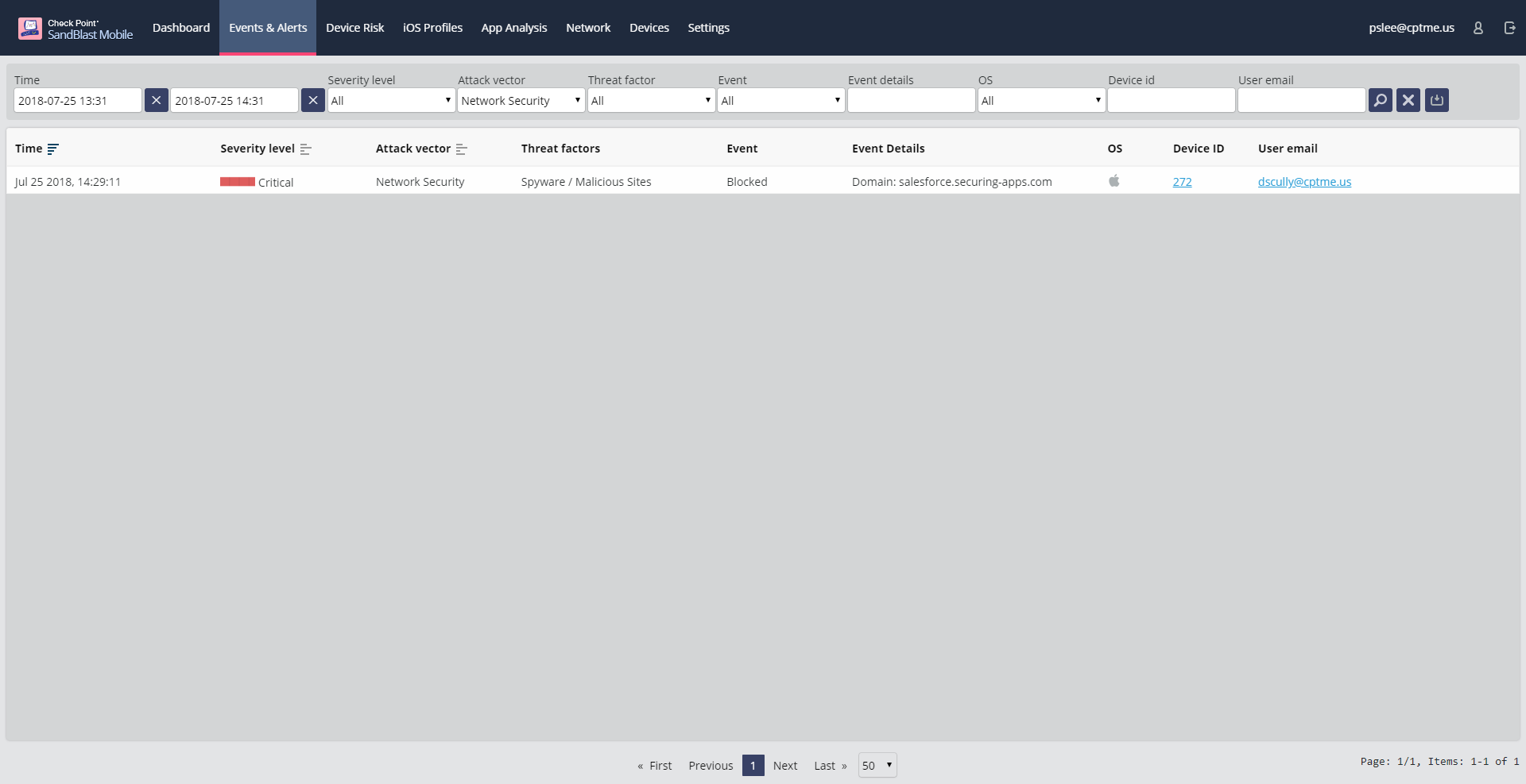Open the OS filter dropdown
The height and width of the screenshot is (784, 1526).
(1041, 100)
